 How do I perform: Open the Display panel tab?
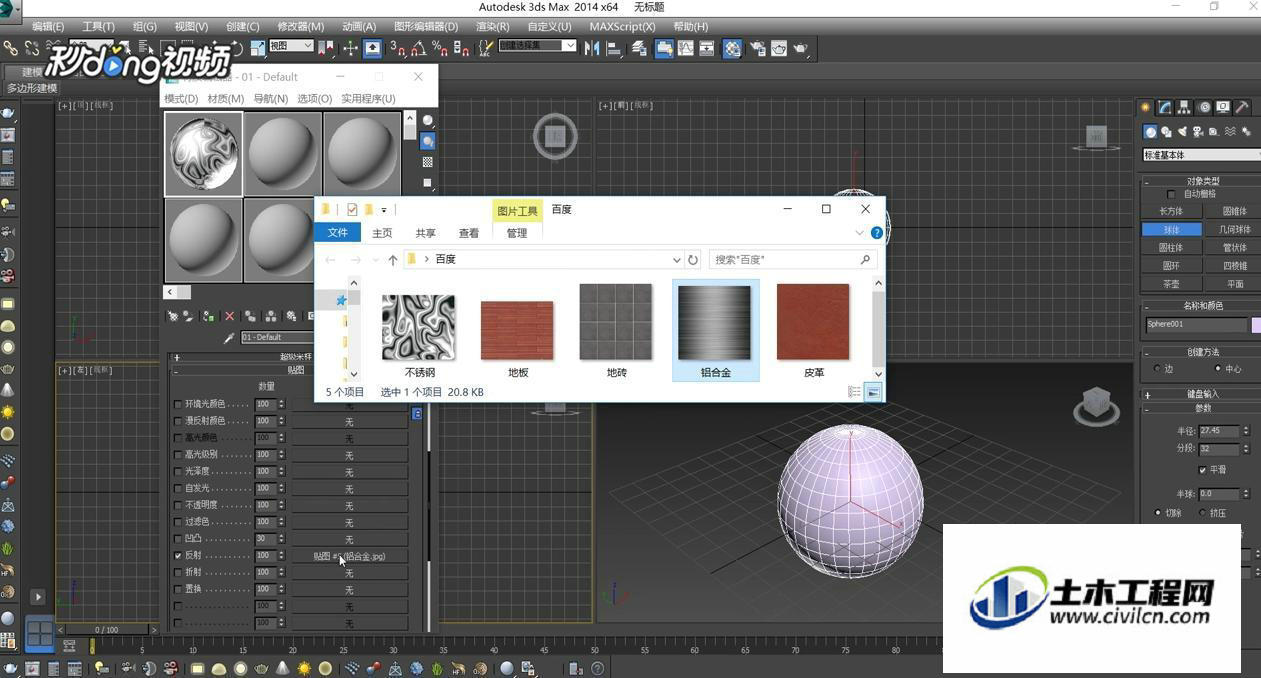1223,107
